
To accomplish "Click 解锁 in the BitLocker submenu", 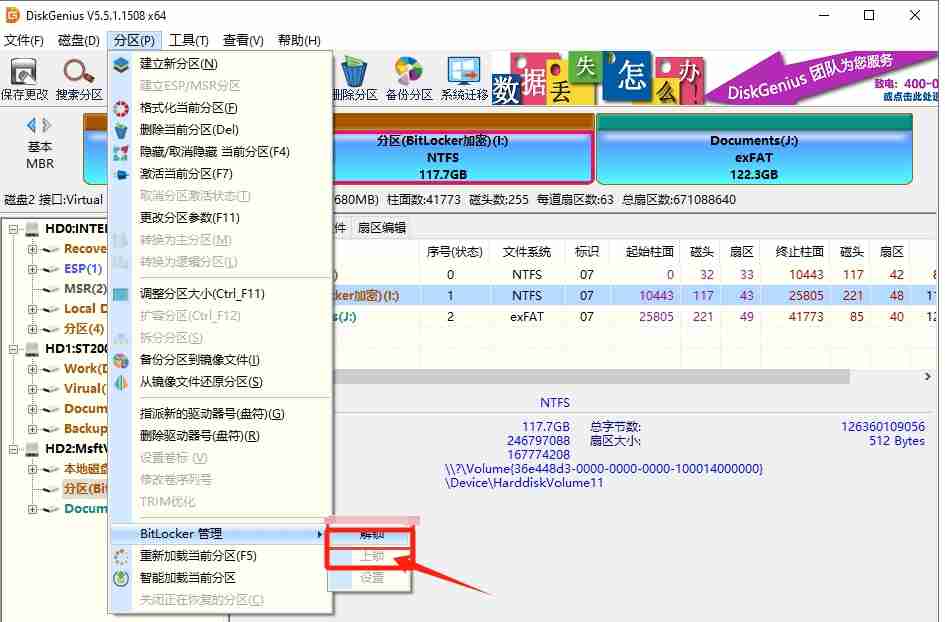I will pos(369,534).
